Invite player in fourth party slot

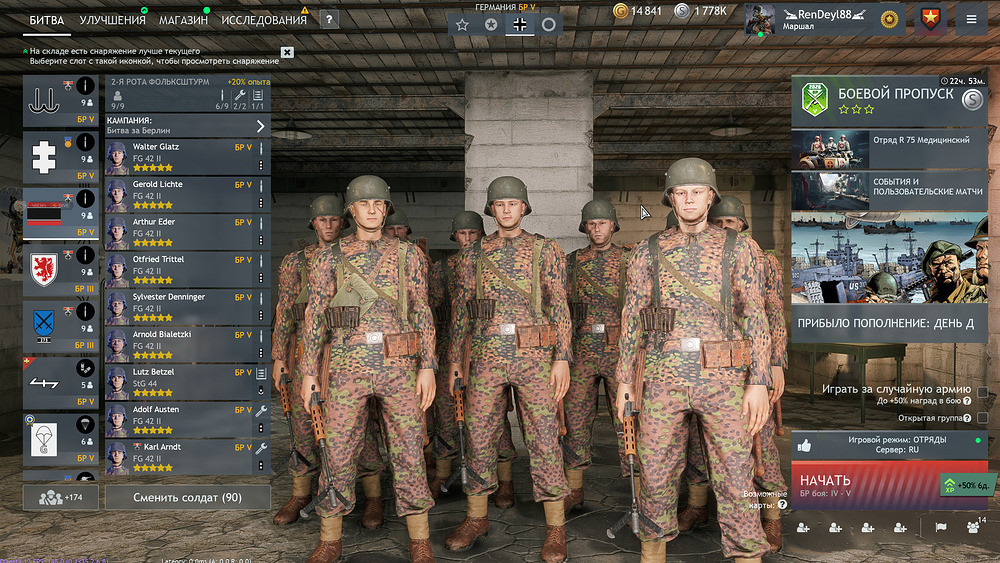point(900,528)
